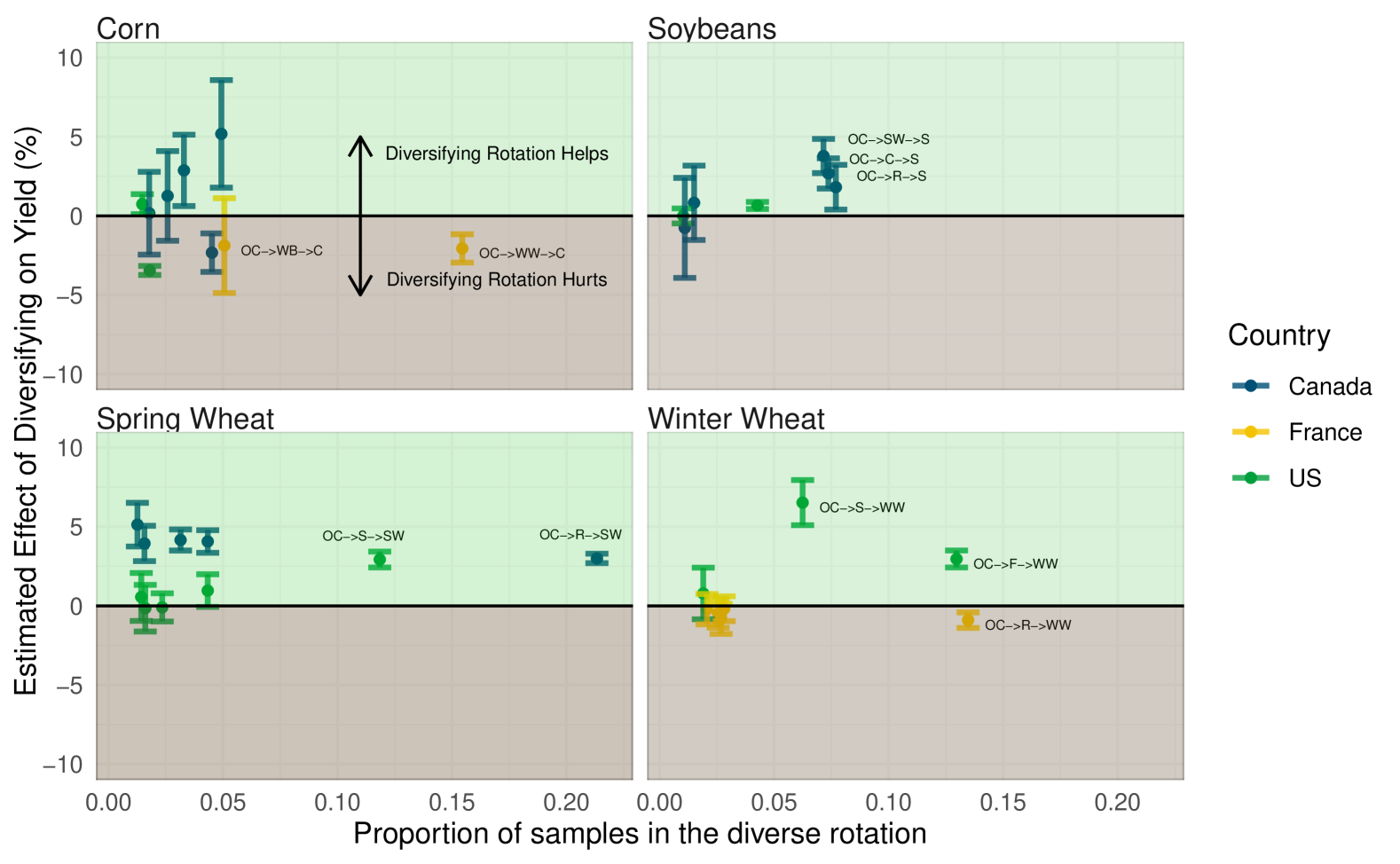Click the France legend marker icon
The height and width of the screenshot is (864, 1400).
tap(1251, 432)
